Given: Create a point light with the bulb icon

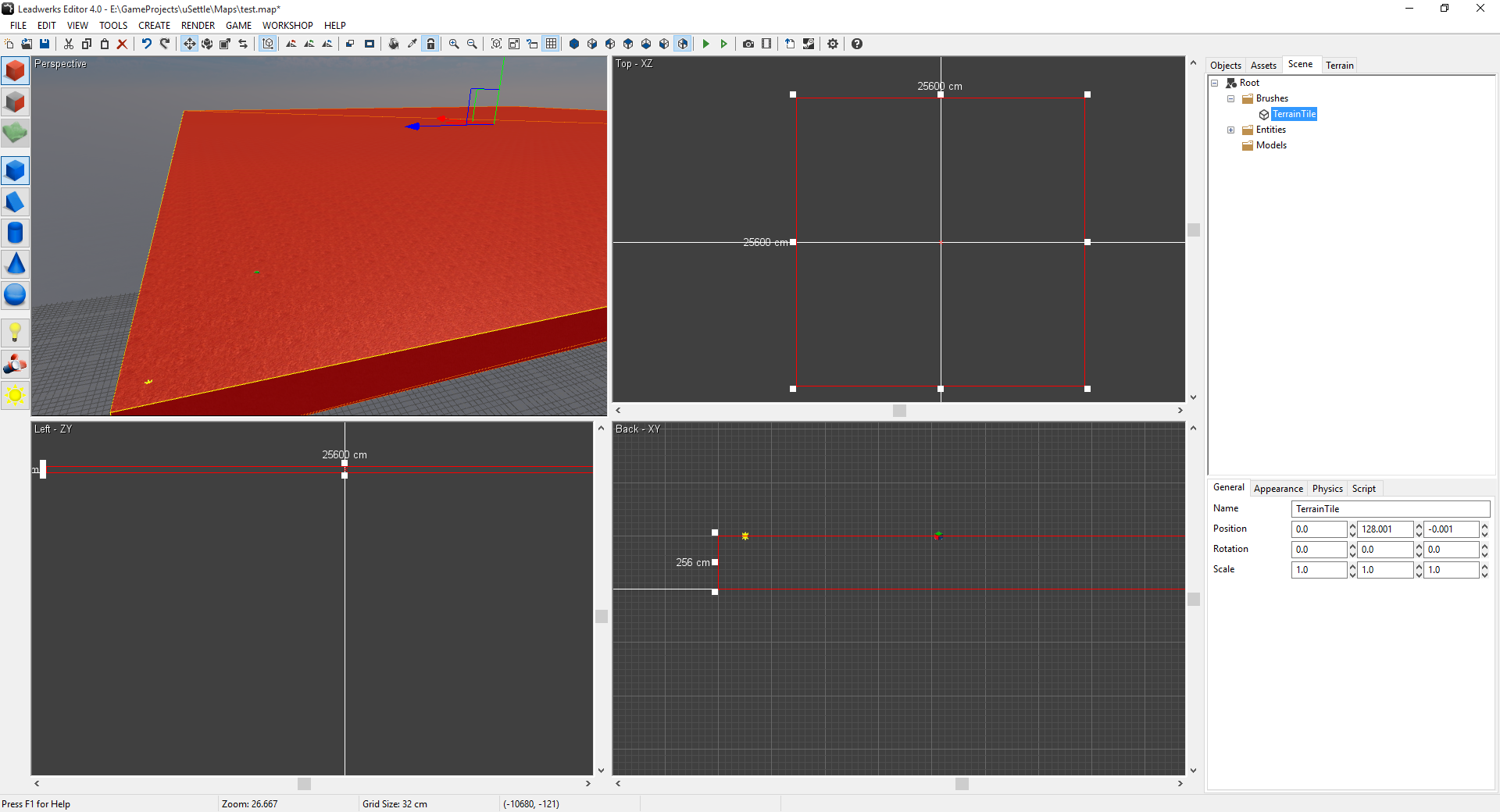Looking at the screenshot, I should click(x=15, y=333).
